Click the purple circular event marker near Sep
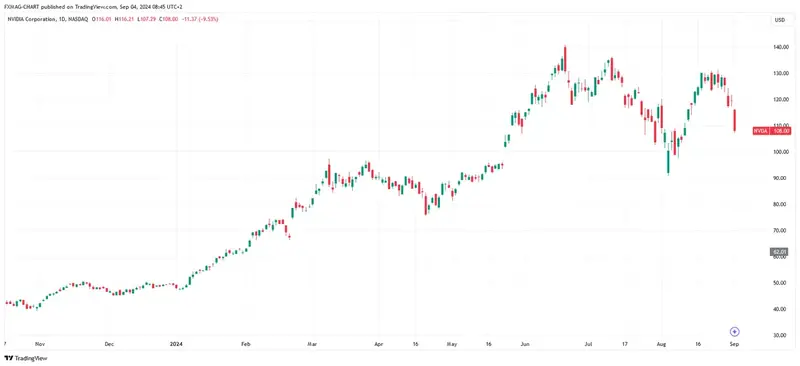This screenshot has width=800, height=366. 735,332
